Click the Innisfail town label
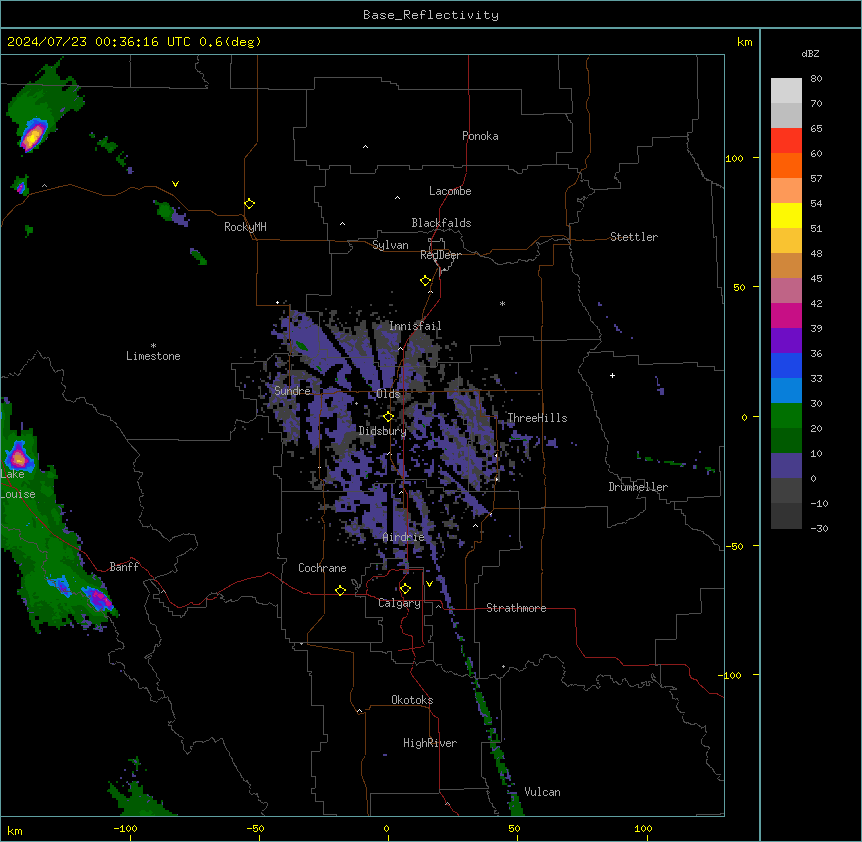Viewport: 862px width, 842px height. (415, 326)
